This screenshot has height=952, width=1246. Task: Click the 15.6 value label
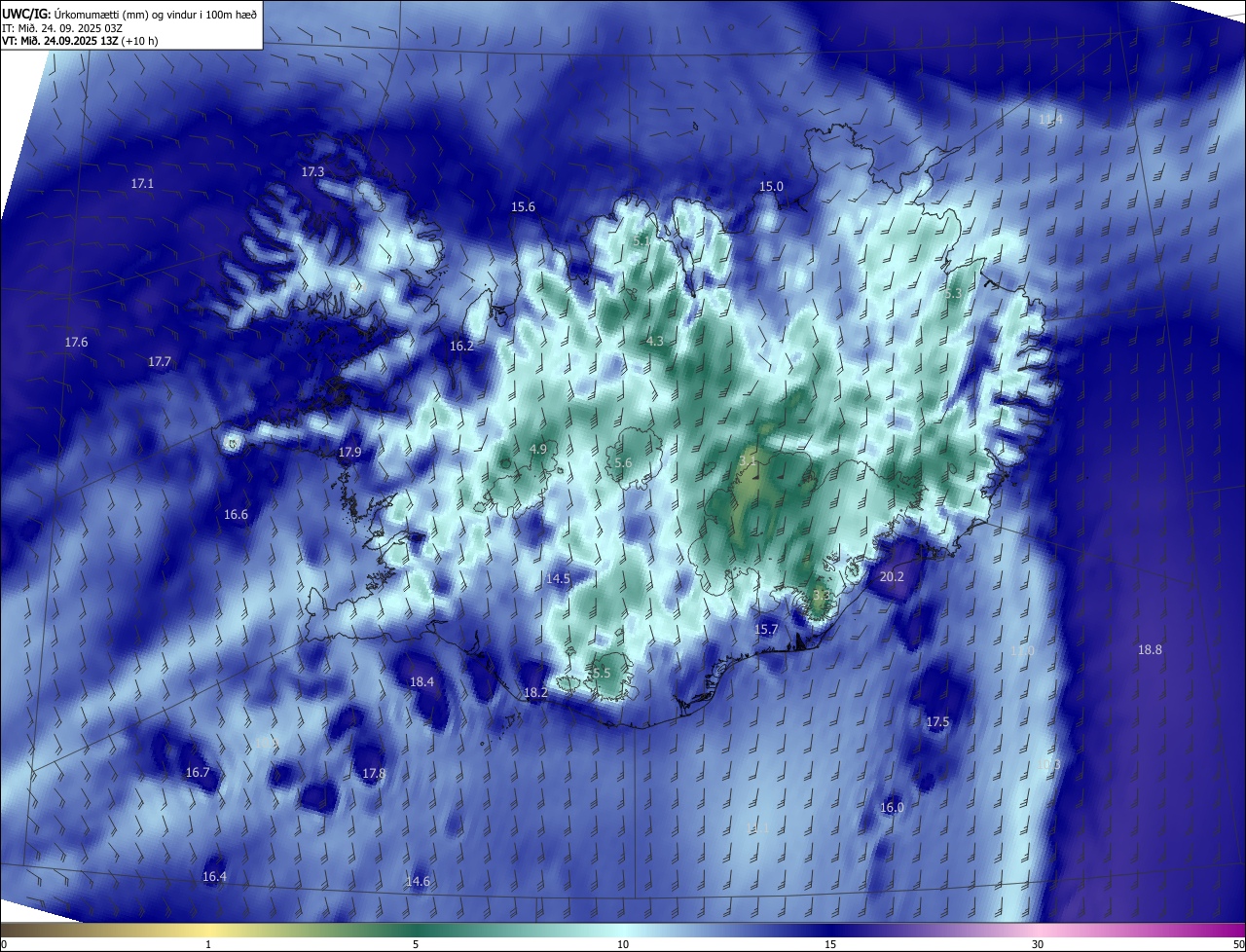[523, 206]
